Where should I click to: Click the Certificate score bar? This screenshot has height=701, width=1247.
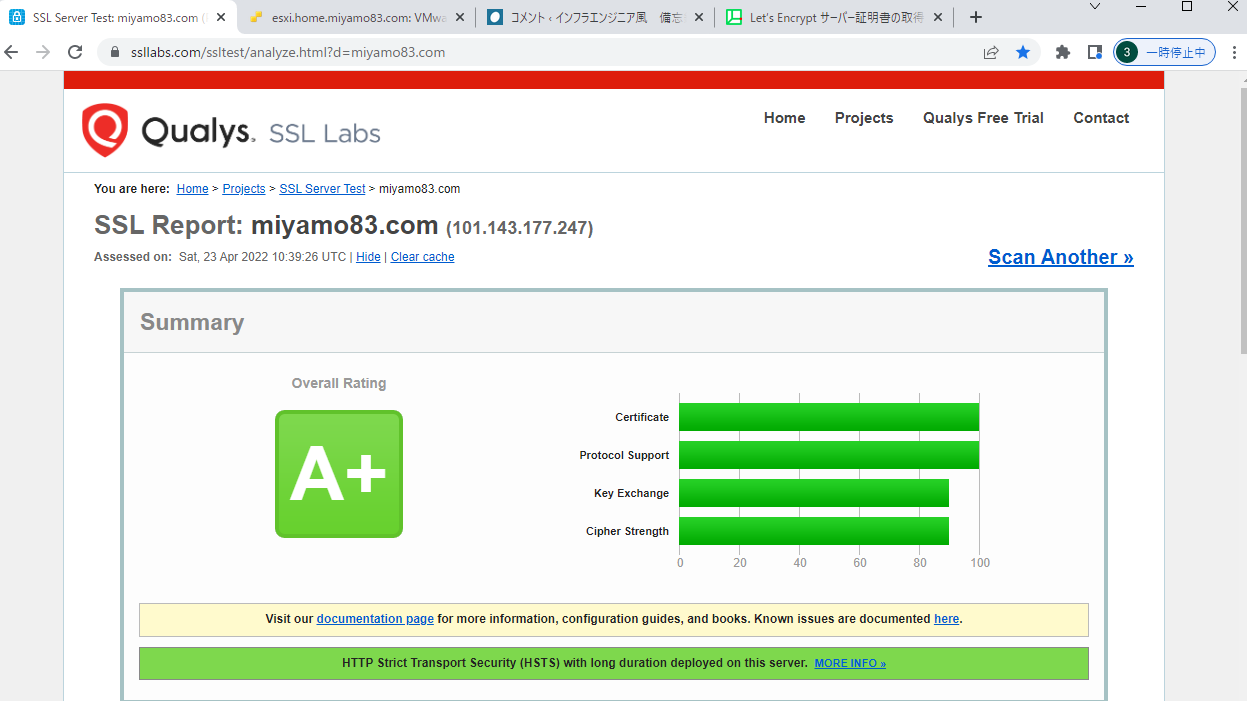click(829, 417)
